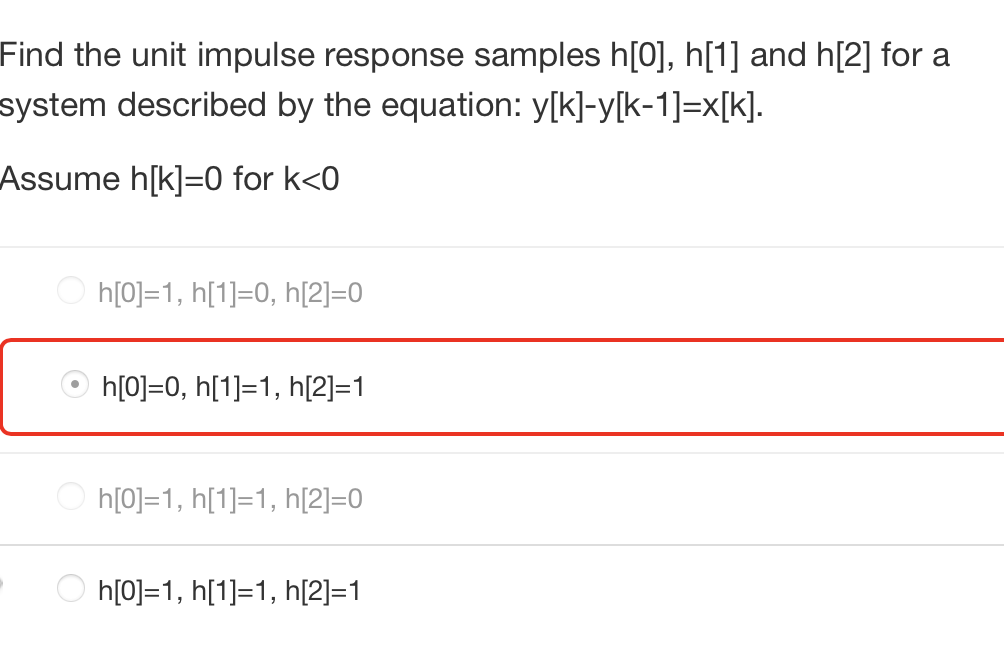Screen dimensions: 1004x652
Task: Select the radio button for h[0]=1, h[1]=1, h[2]=1
Action: [71, 588]
